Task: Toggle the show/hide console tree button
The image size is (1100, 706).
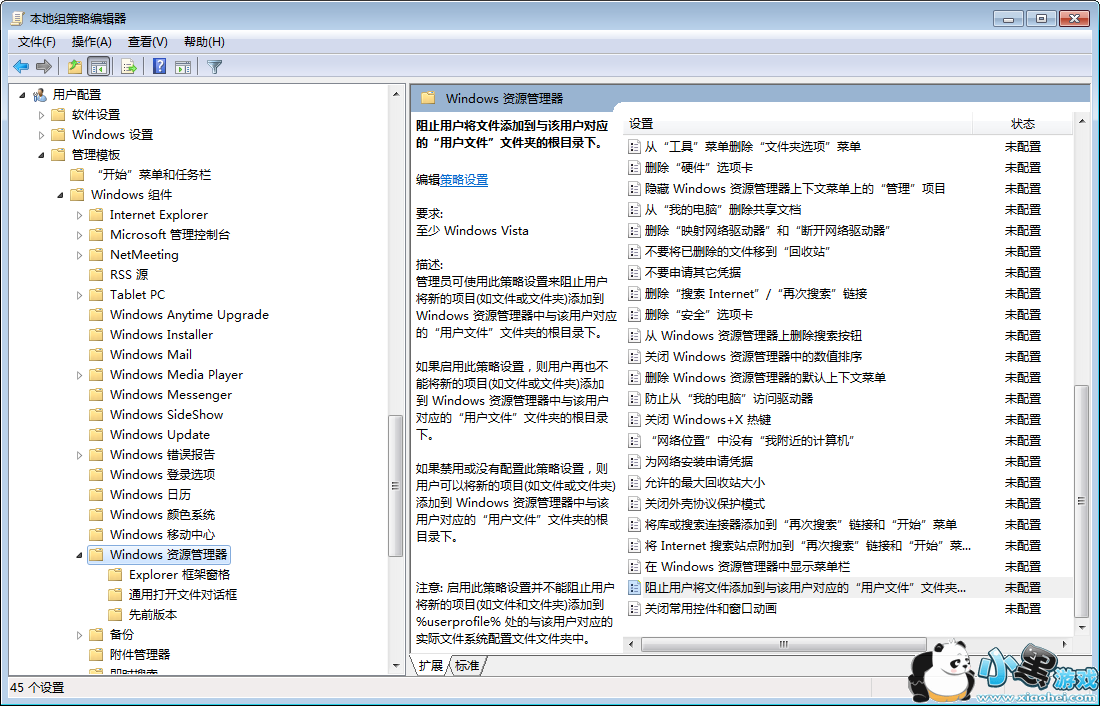Action: [x=98, y=67]
